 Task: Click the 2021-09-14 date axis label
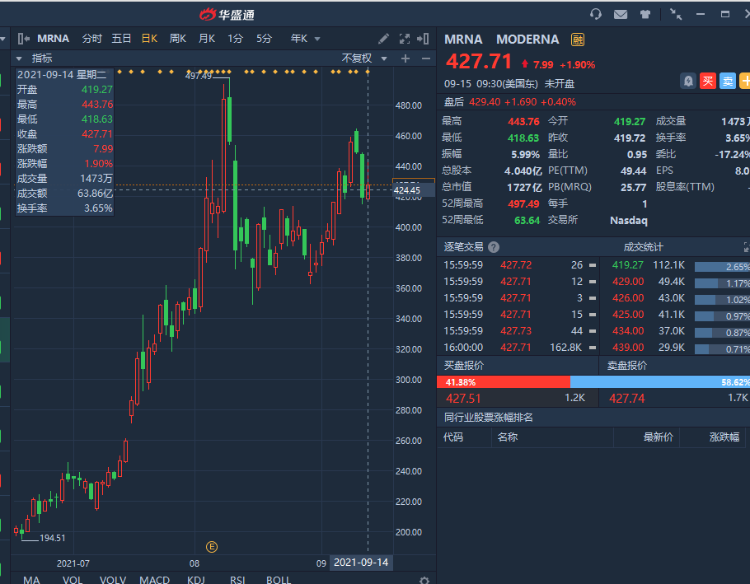point(361,562)
